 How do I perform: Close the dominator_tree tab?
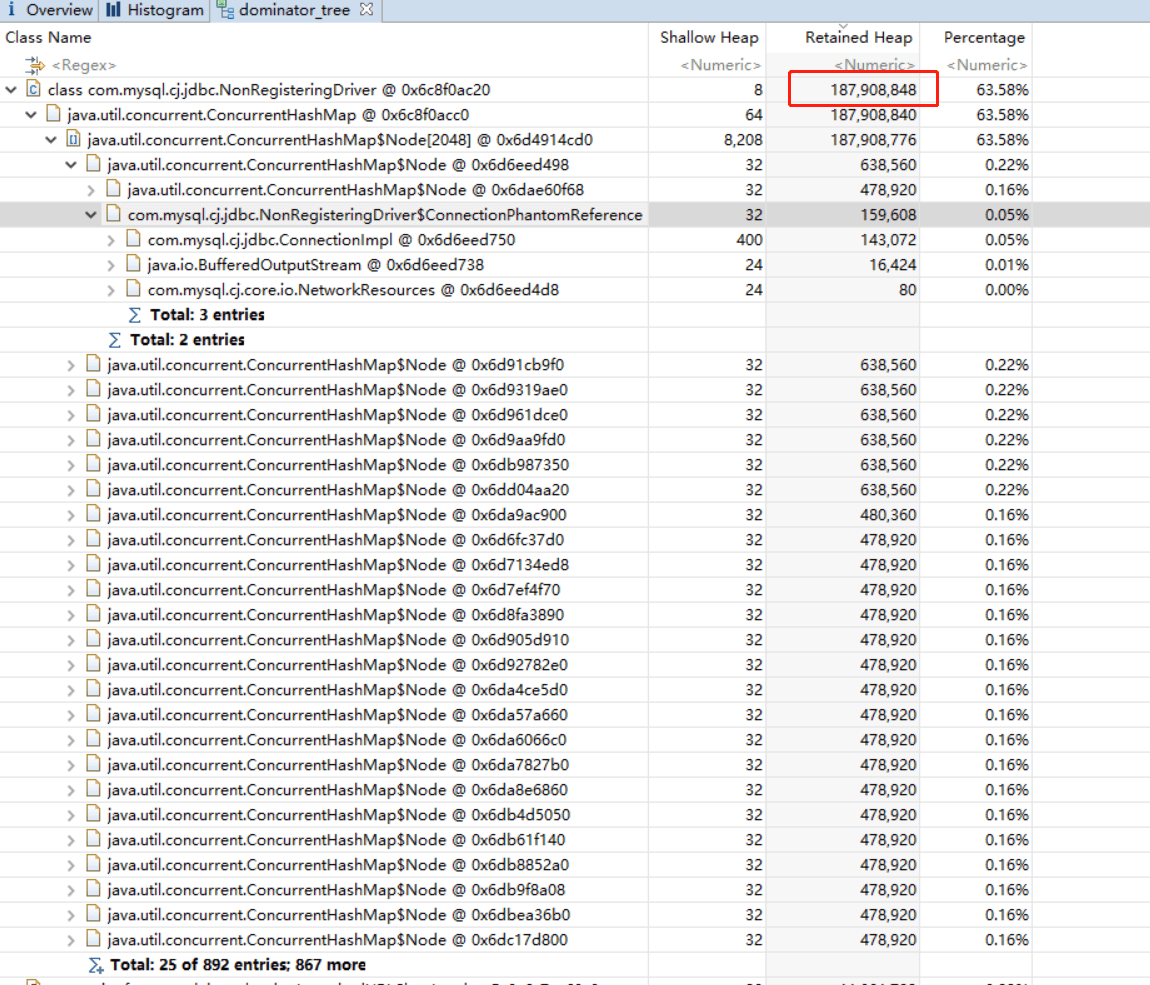click(366, 10)
